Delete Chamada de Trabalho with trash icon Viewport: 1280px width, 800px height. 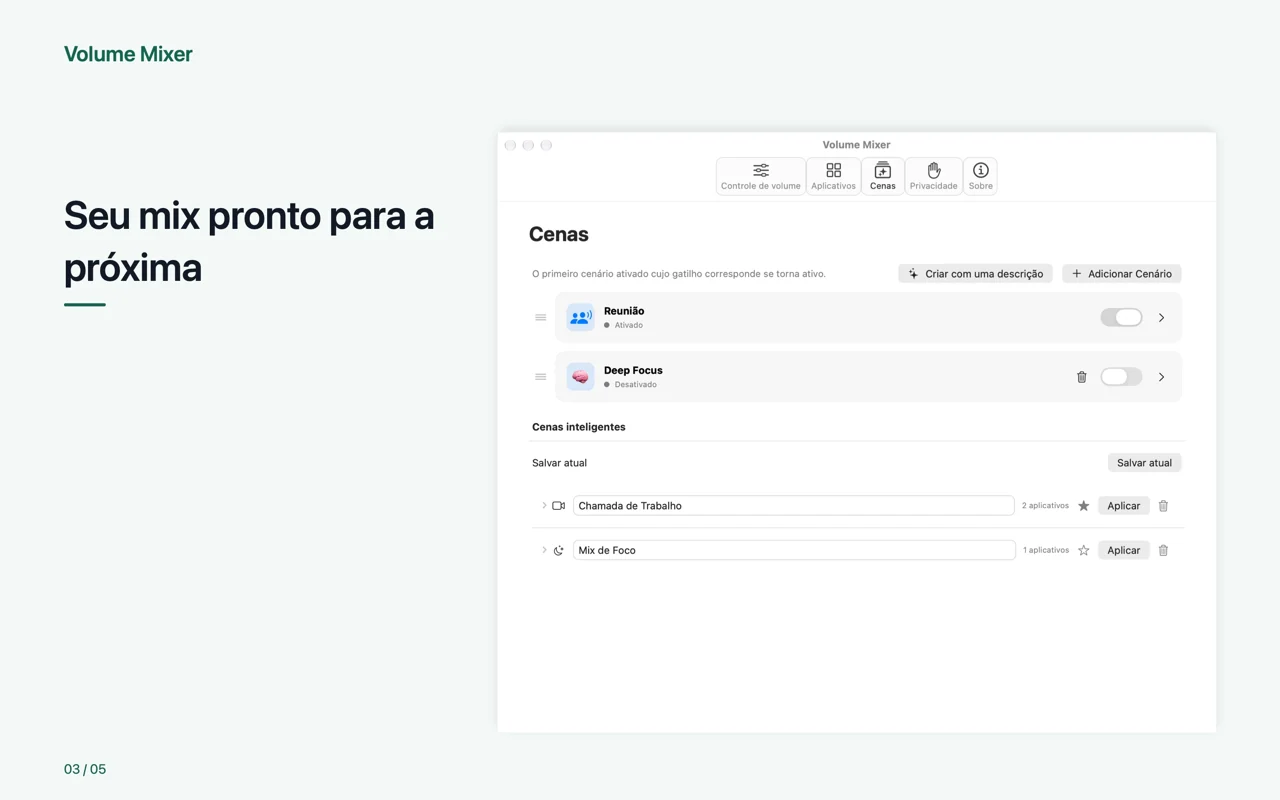point(1163,506)
